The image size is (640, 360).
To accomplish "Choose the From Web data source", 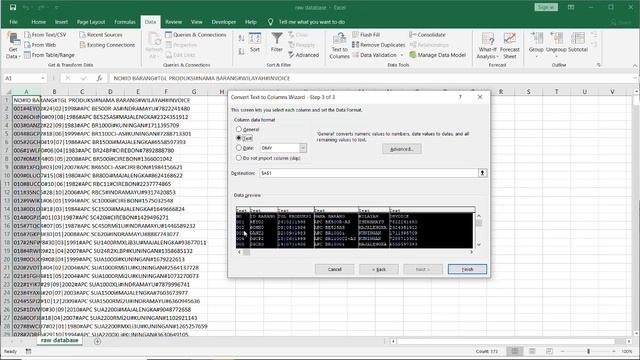I will [40, 45].
